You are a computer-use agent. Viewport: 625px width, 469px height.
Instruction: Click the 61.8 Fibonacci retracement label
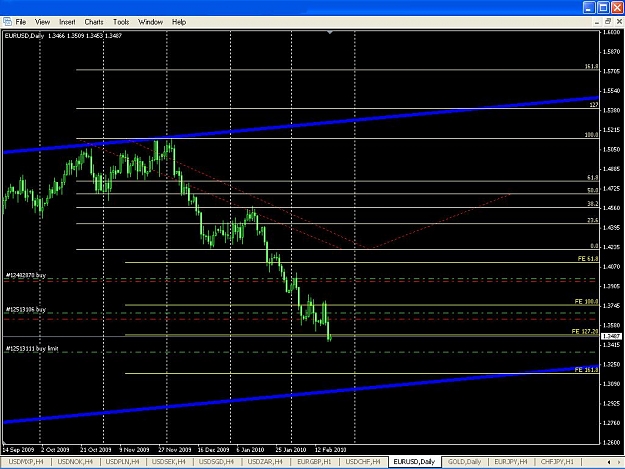click(593, 178)
